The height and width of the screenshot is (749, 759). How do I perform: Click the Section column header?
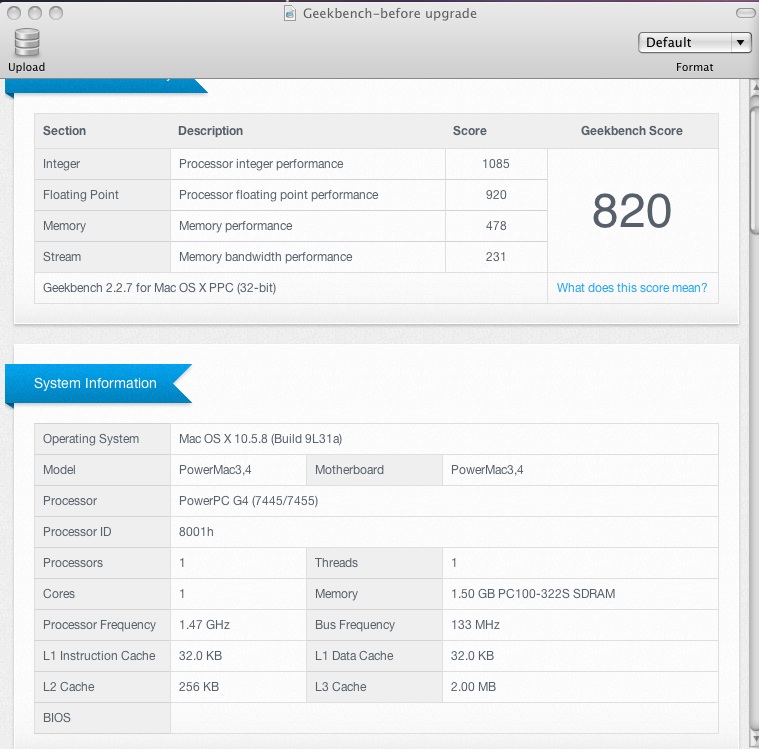click(x=64, y=131)
